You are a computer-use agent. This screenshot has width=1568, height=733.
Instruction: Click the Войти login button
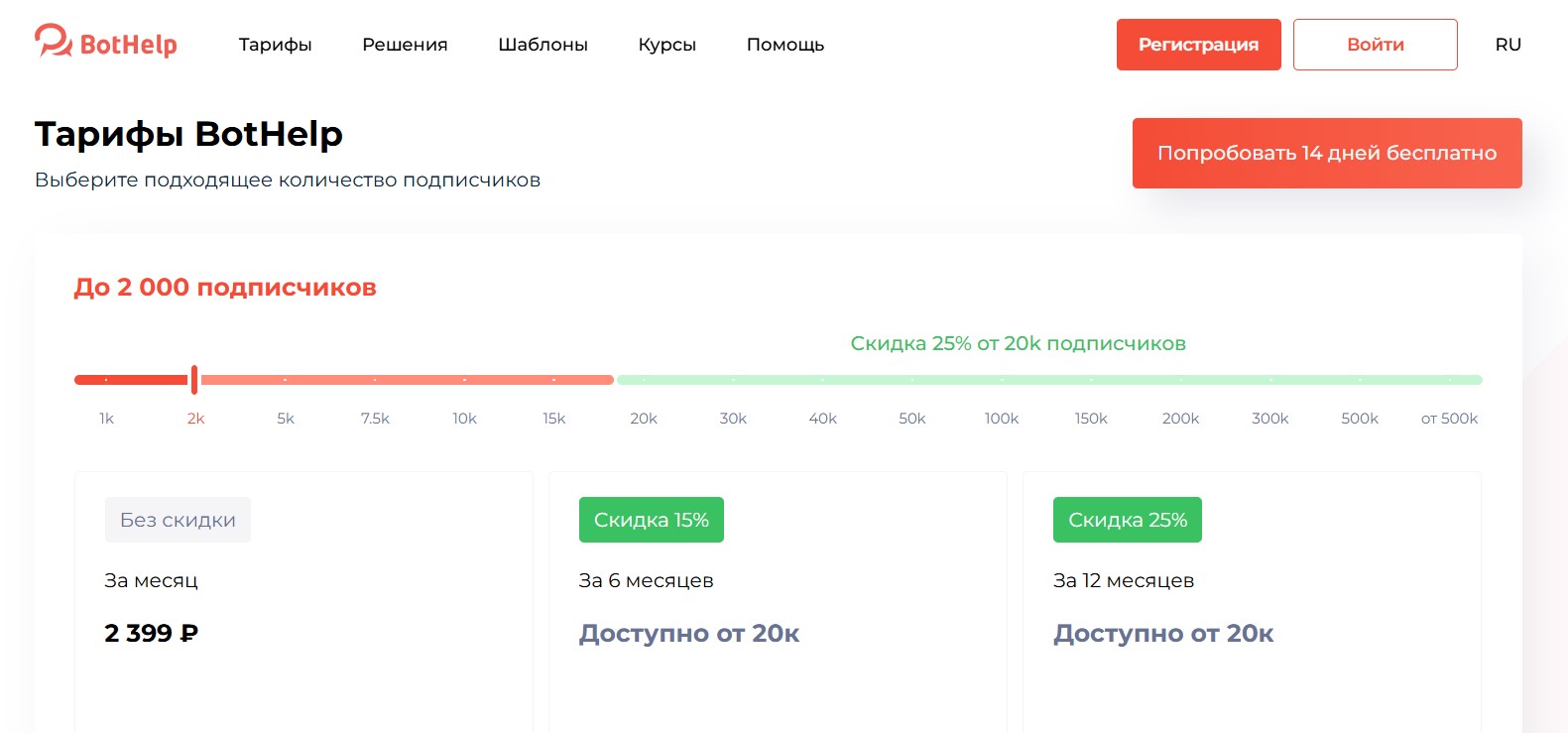click(x=1375, y=45)
